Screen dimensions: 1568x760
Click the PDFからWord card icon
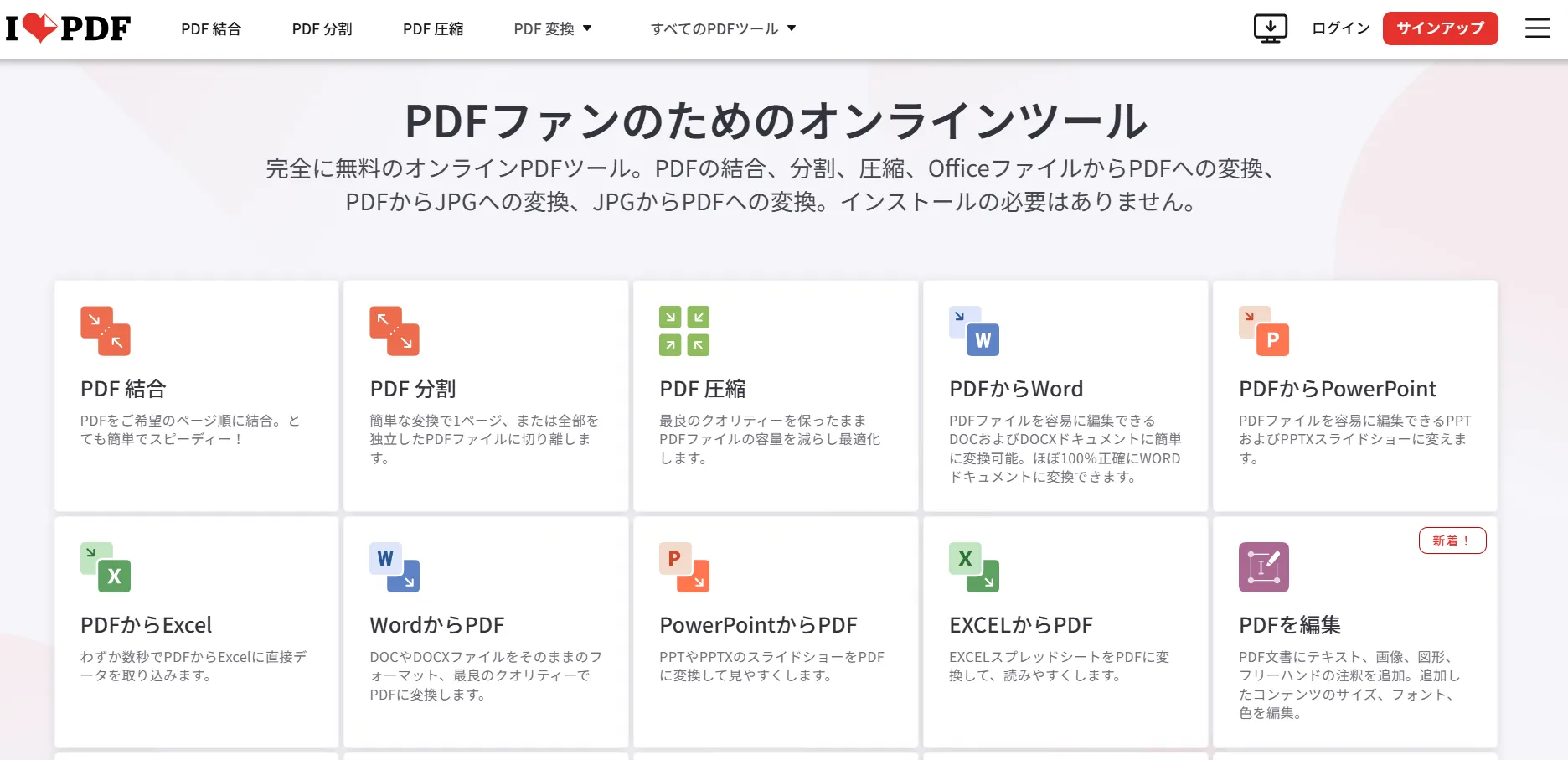(x=974, y=331)
